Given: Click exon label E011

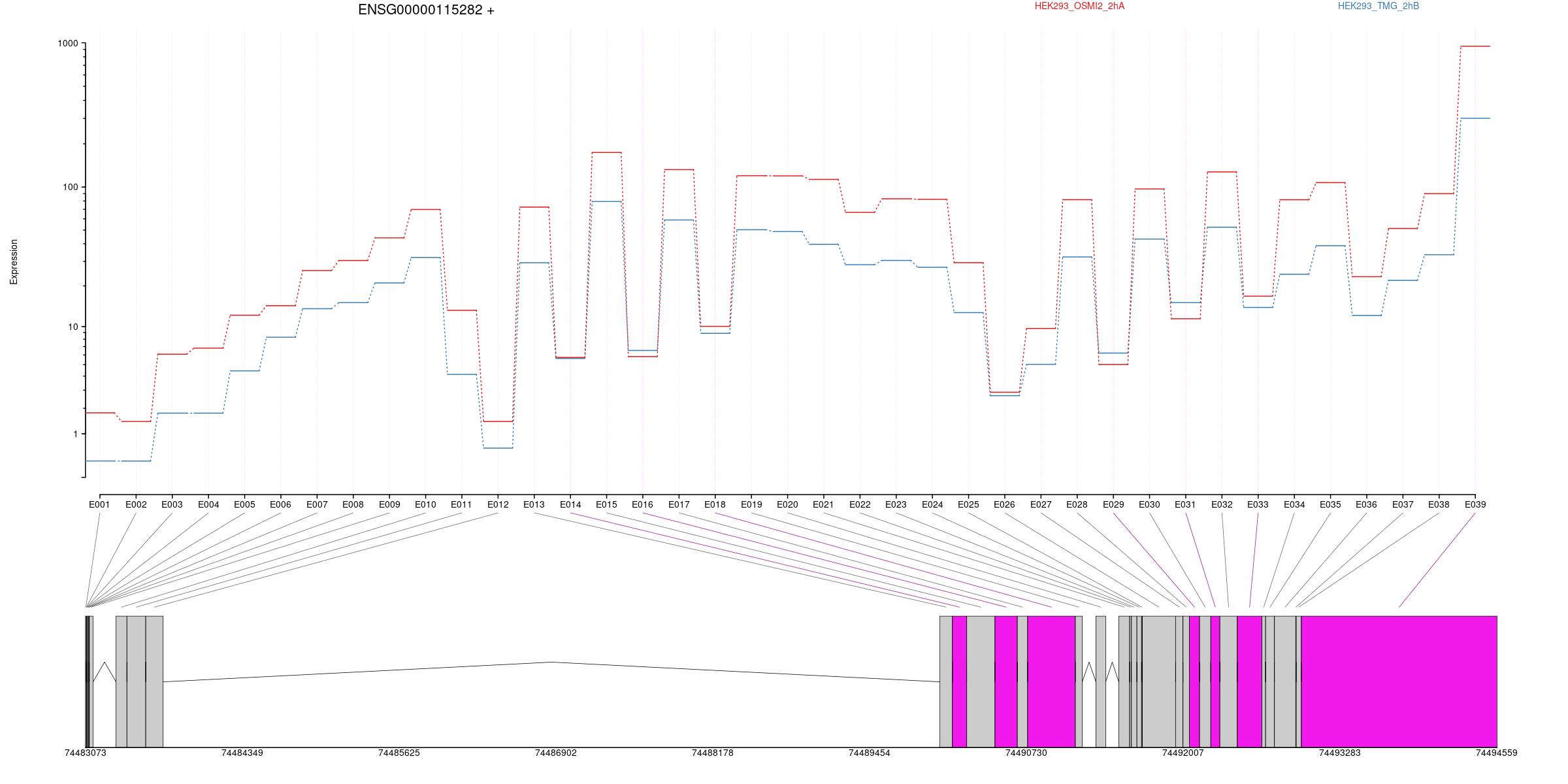Looking at the screenshot, I should point(461,504).
